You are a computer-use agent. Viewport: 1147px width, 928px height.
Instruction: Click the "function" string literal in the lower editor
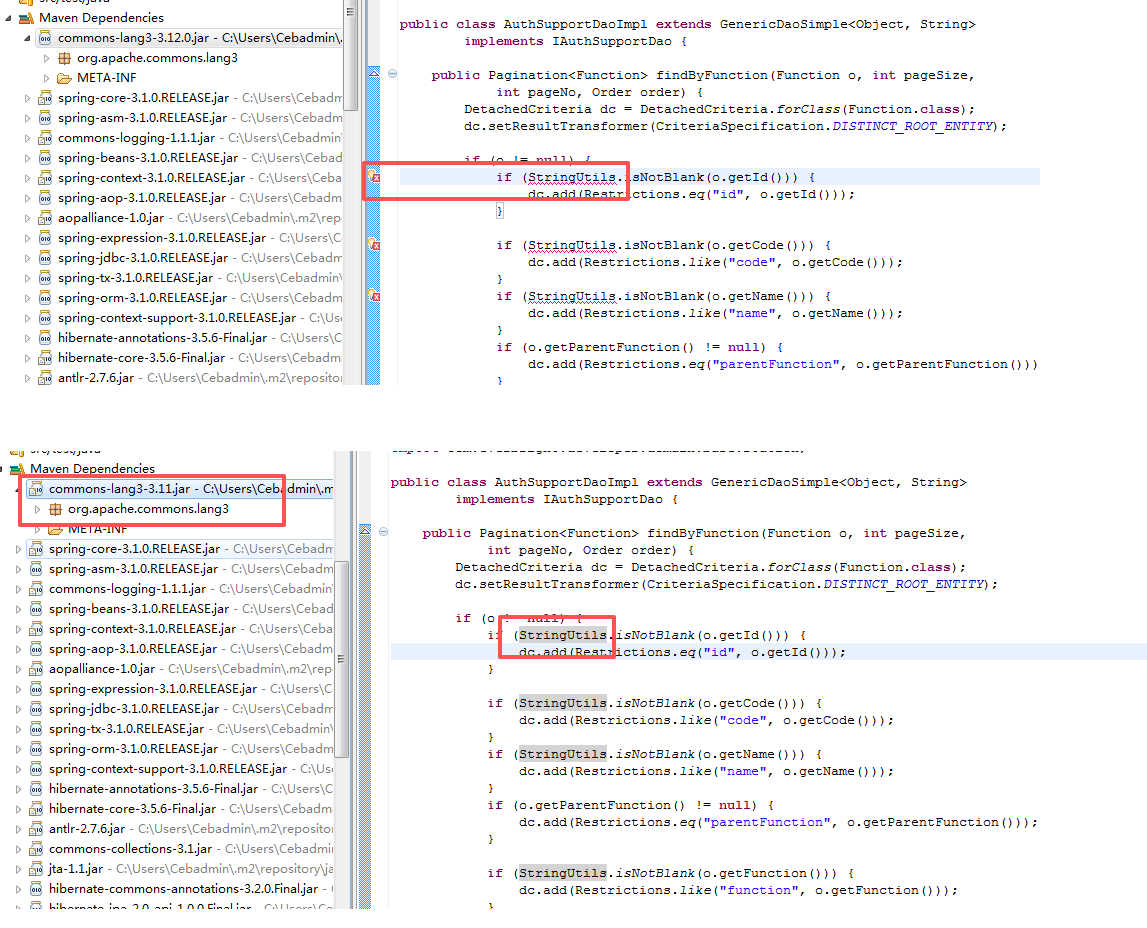[x=759, y=890]
